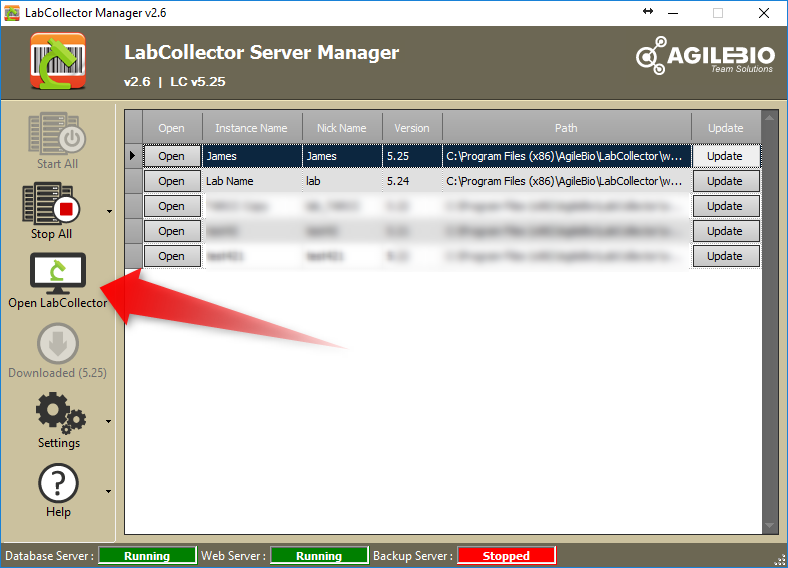Click Update button in third row
This screenshot has width=788, height=568.
pyautogui.click(x=726, y=206)
